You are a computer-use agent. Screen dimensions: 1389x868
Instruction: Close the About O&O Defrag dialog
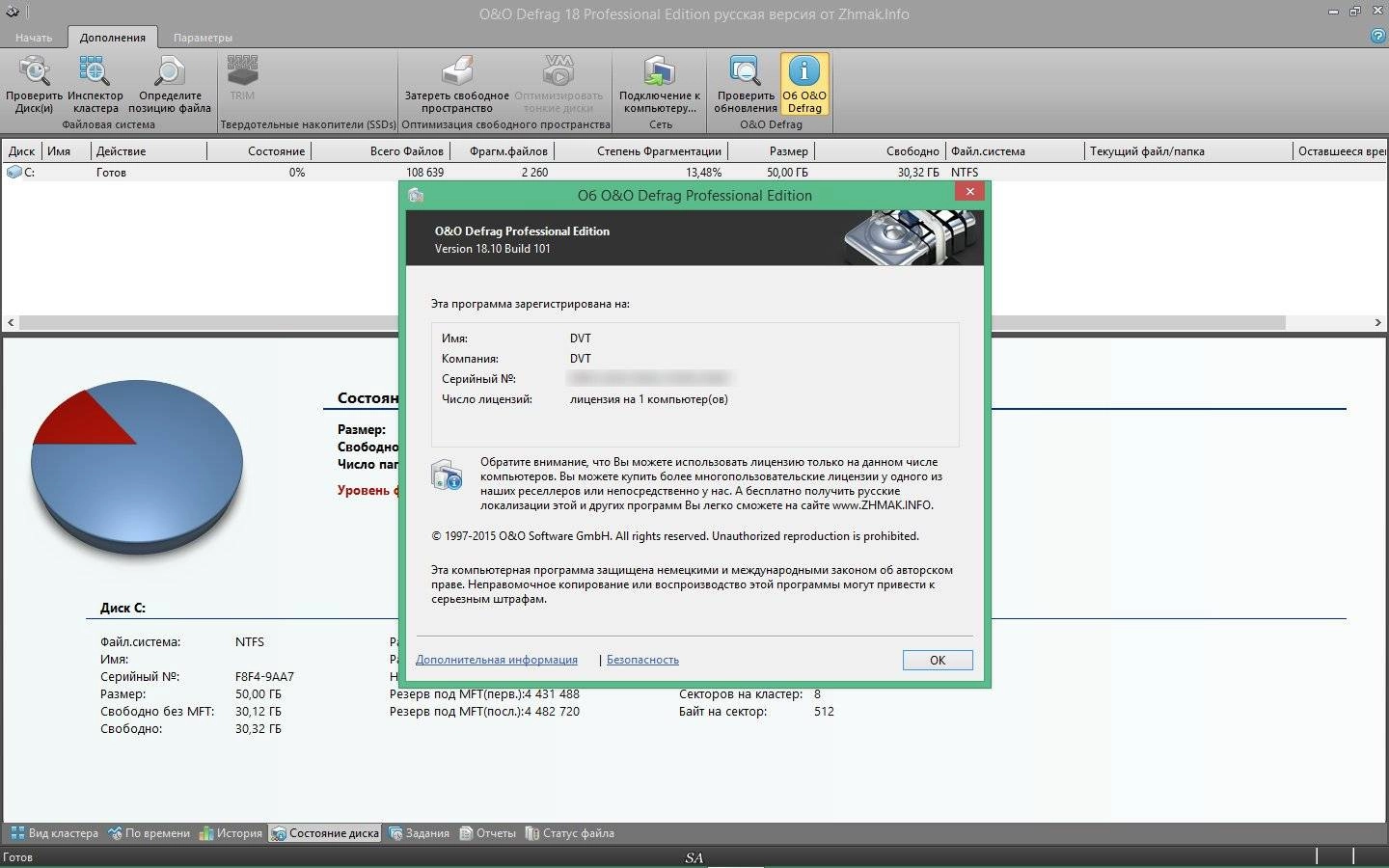(x=969, y=192)
